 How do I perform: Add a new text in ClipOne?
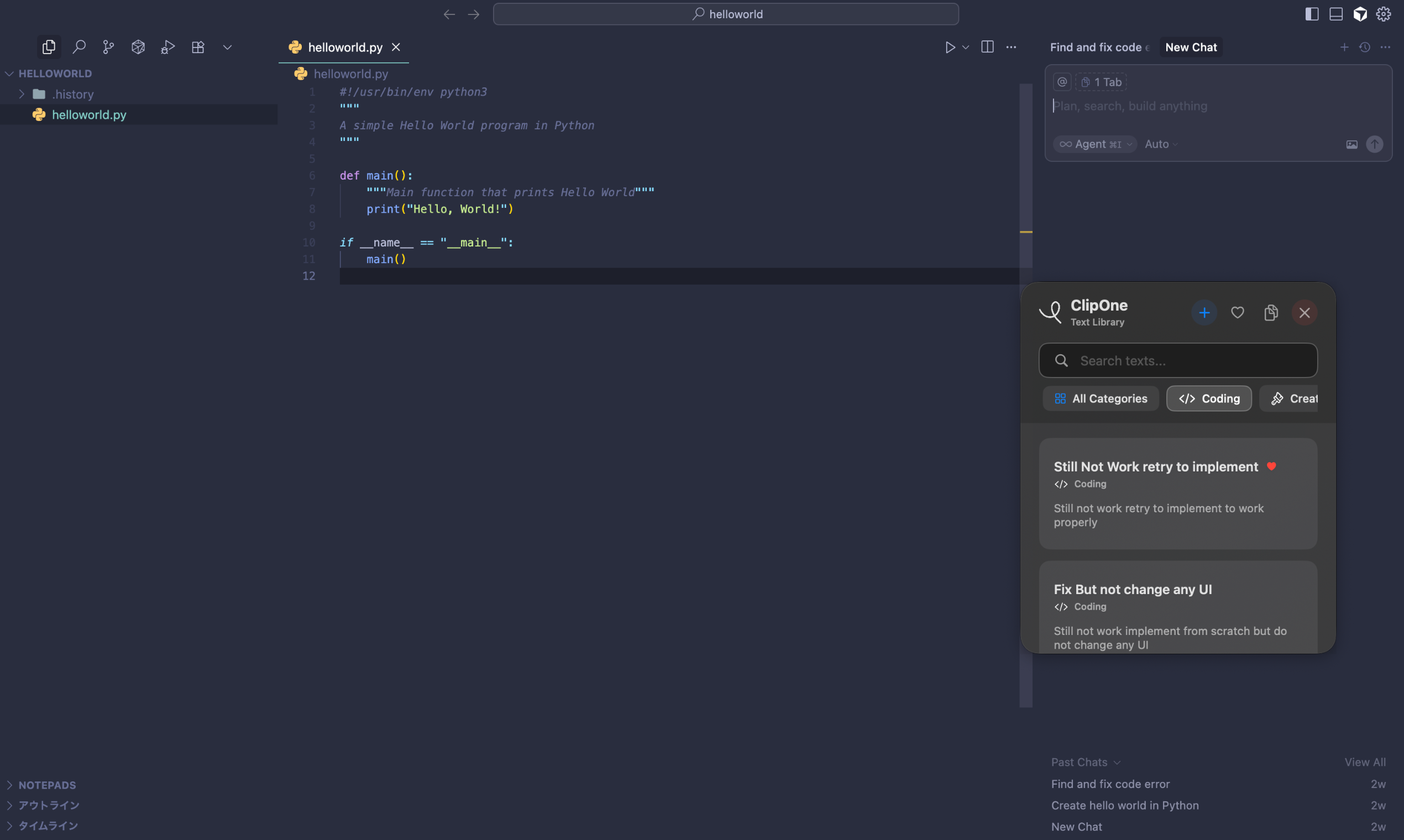coord(1204,312)
